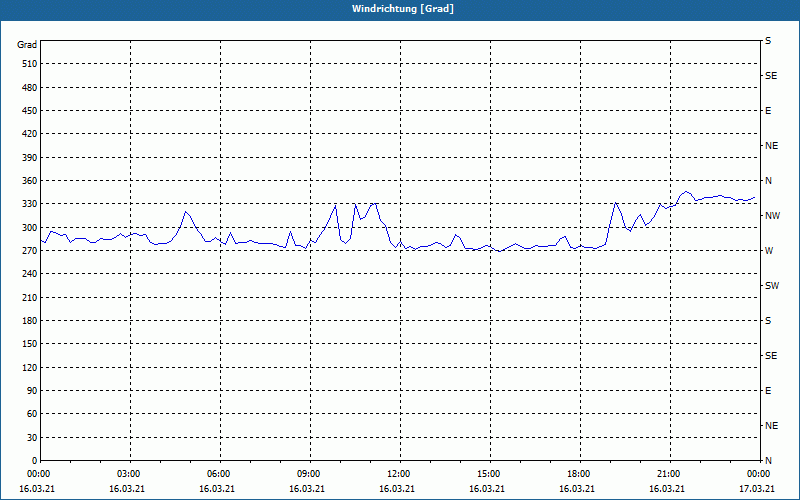The height and width of the screenshot is (500, 800).
Task: Select the 30 y-axis tick label
Action: point(32,438)
